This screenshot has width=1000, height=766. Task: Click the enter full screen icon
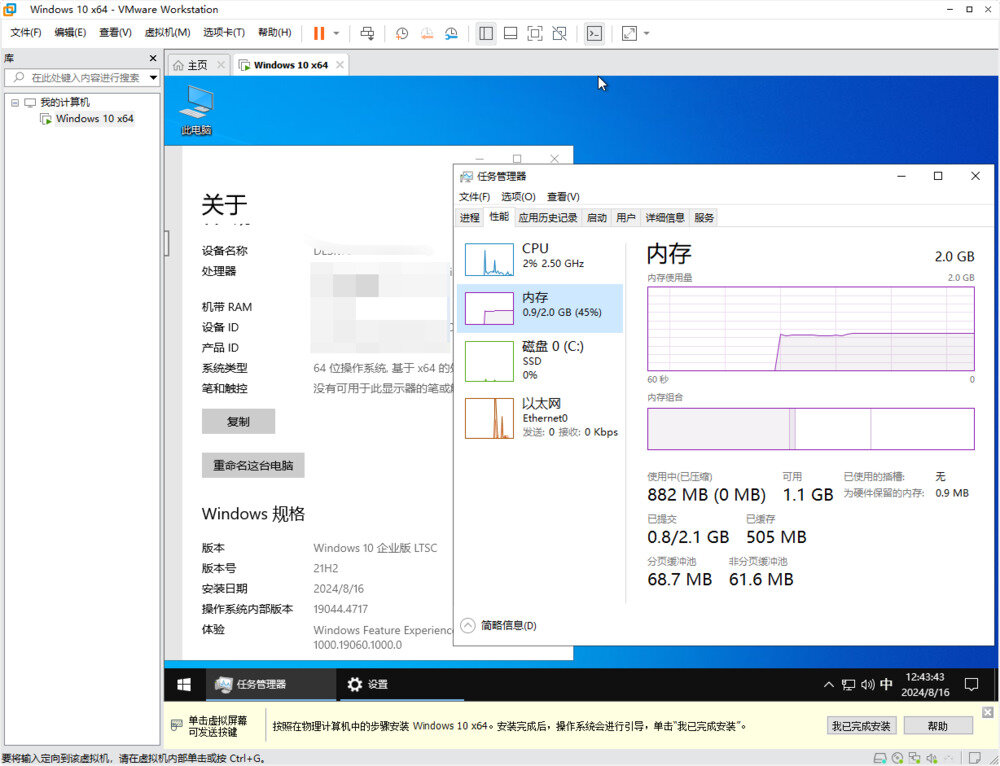(533, 33)
